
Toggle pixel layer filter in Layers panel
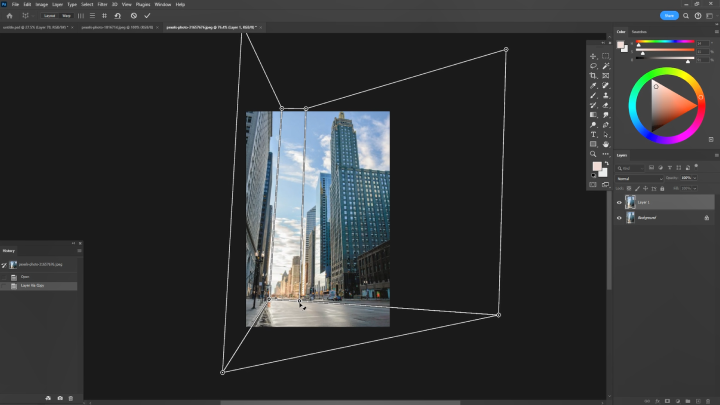click(x=651, y=168)
